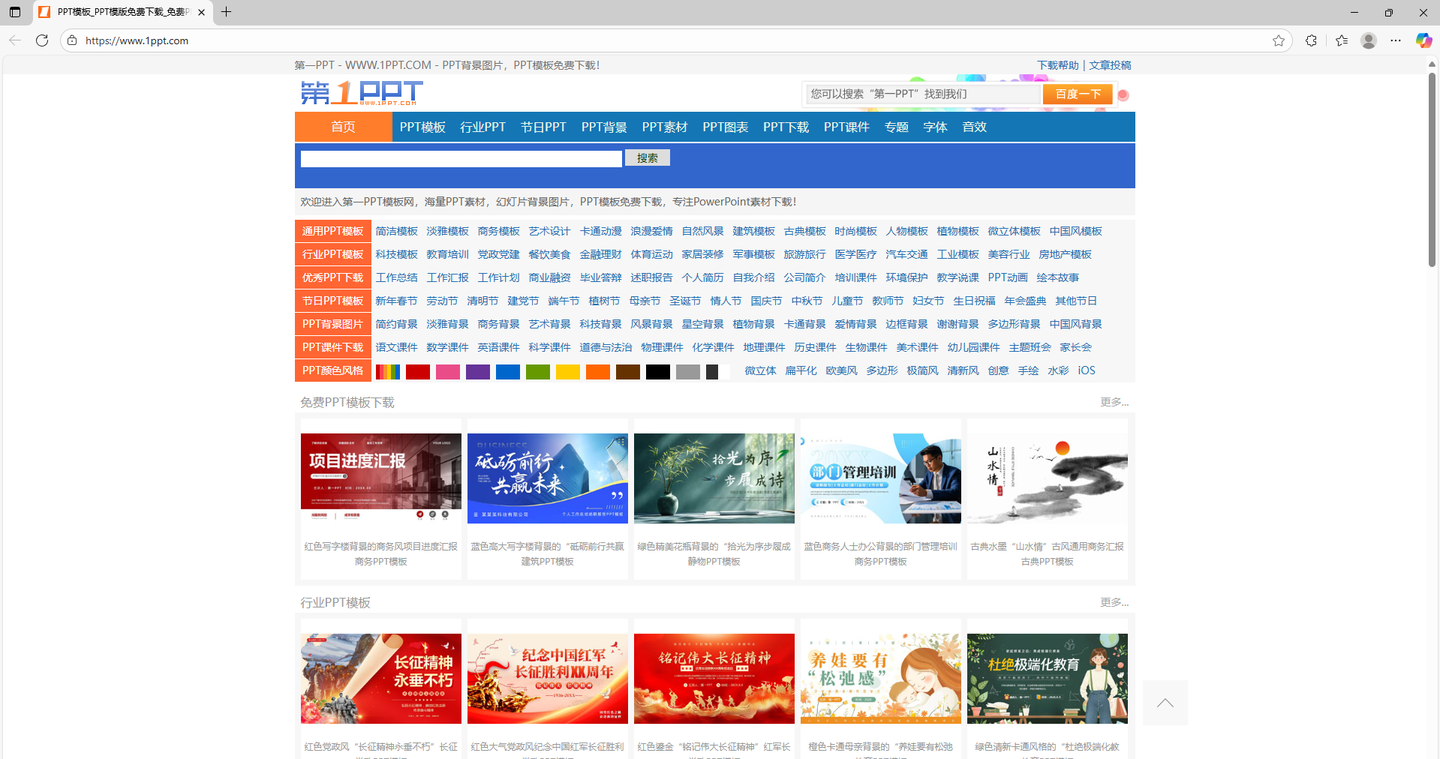1440x759 pixels.
Task: Click the 文章投稿 link
Action: pos(1110,65)
